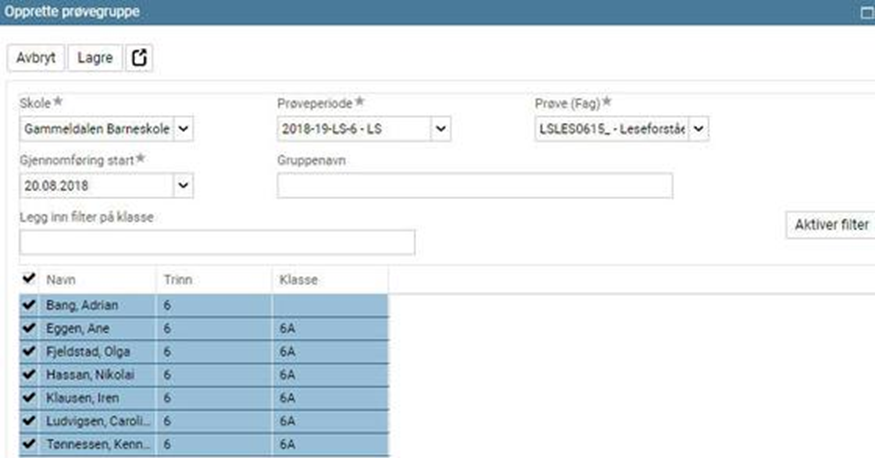Focus the klasse filter input field

coord(217,242)
